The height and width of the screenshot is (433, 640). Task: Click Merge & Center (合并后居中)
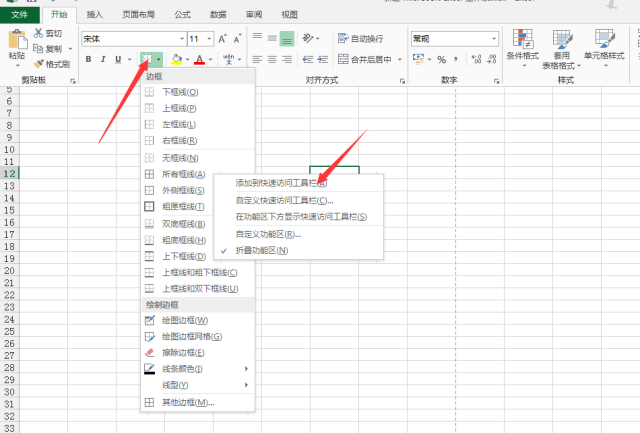tap(365, 60)
